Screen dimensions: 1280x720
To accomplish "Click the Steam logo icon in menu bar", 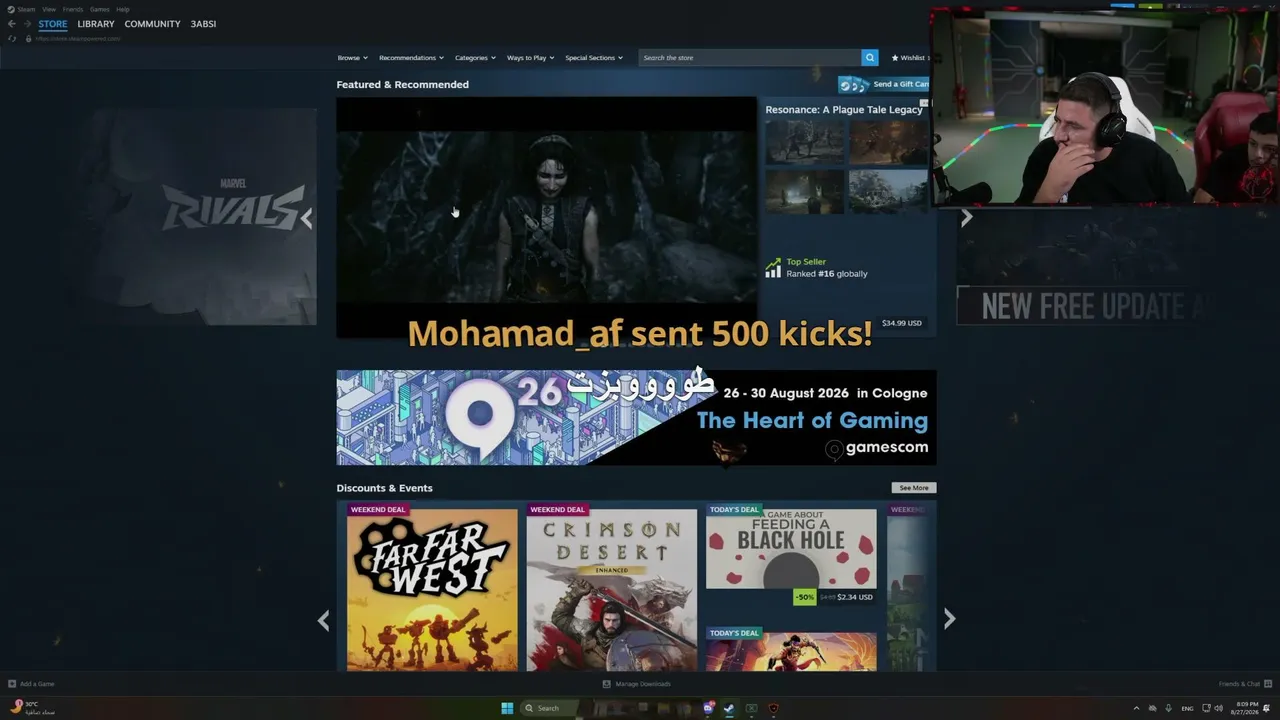I will 10,9.
